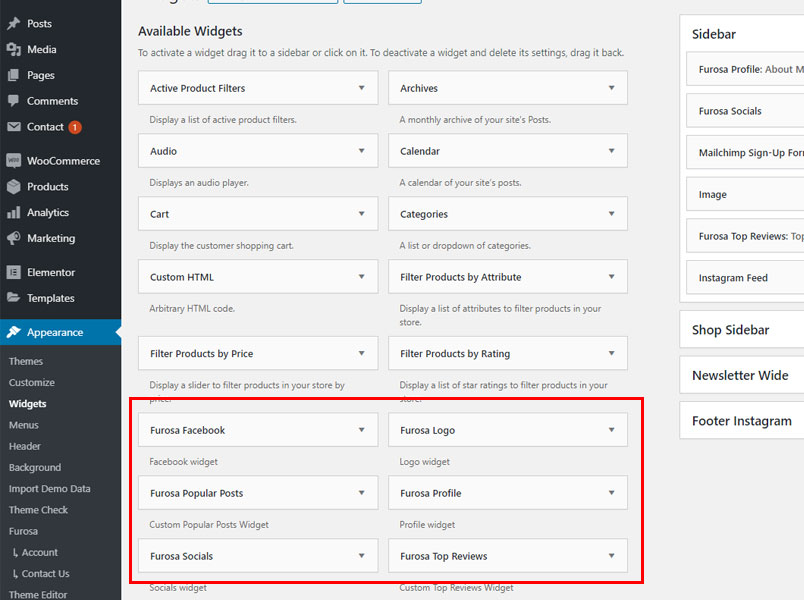Expand the Footer Instagram panel
The height and width of the screenshot is (600, 804).
coord(741,421)
